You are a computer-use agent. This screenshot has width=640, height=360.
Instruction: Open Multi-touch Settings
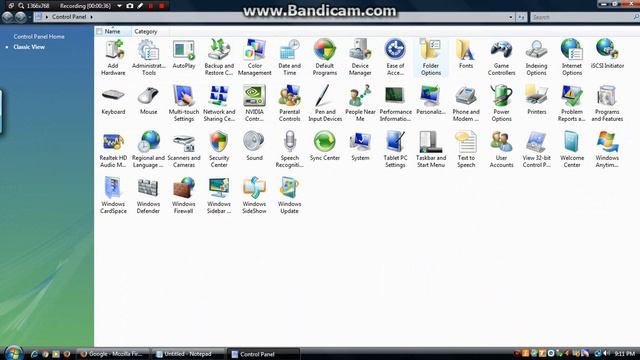(184, 104)
